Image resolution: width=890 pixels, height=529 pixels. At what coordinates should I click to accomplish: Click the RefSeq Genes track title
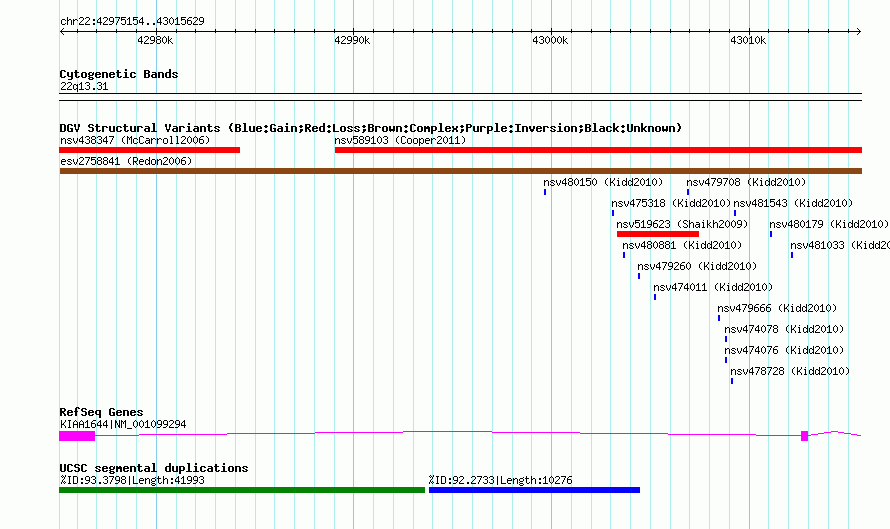(x=102, y=412)
